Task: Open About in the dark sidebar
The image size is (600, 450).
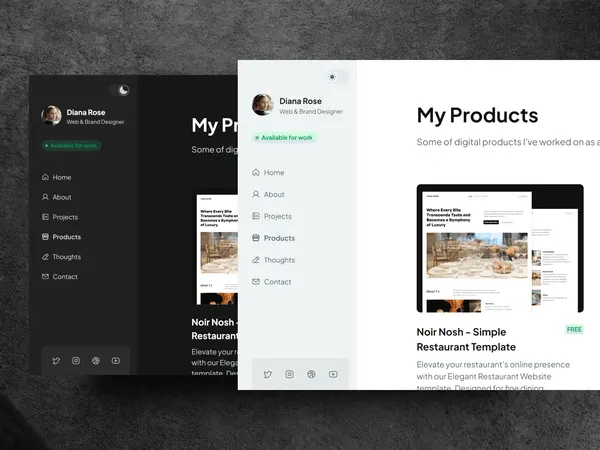Action: (x=57, y=197)
